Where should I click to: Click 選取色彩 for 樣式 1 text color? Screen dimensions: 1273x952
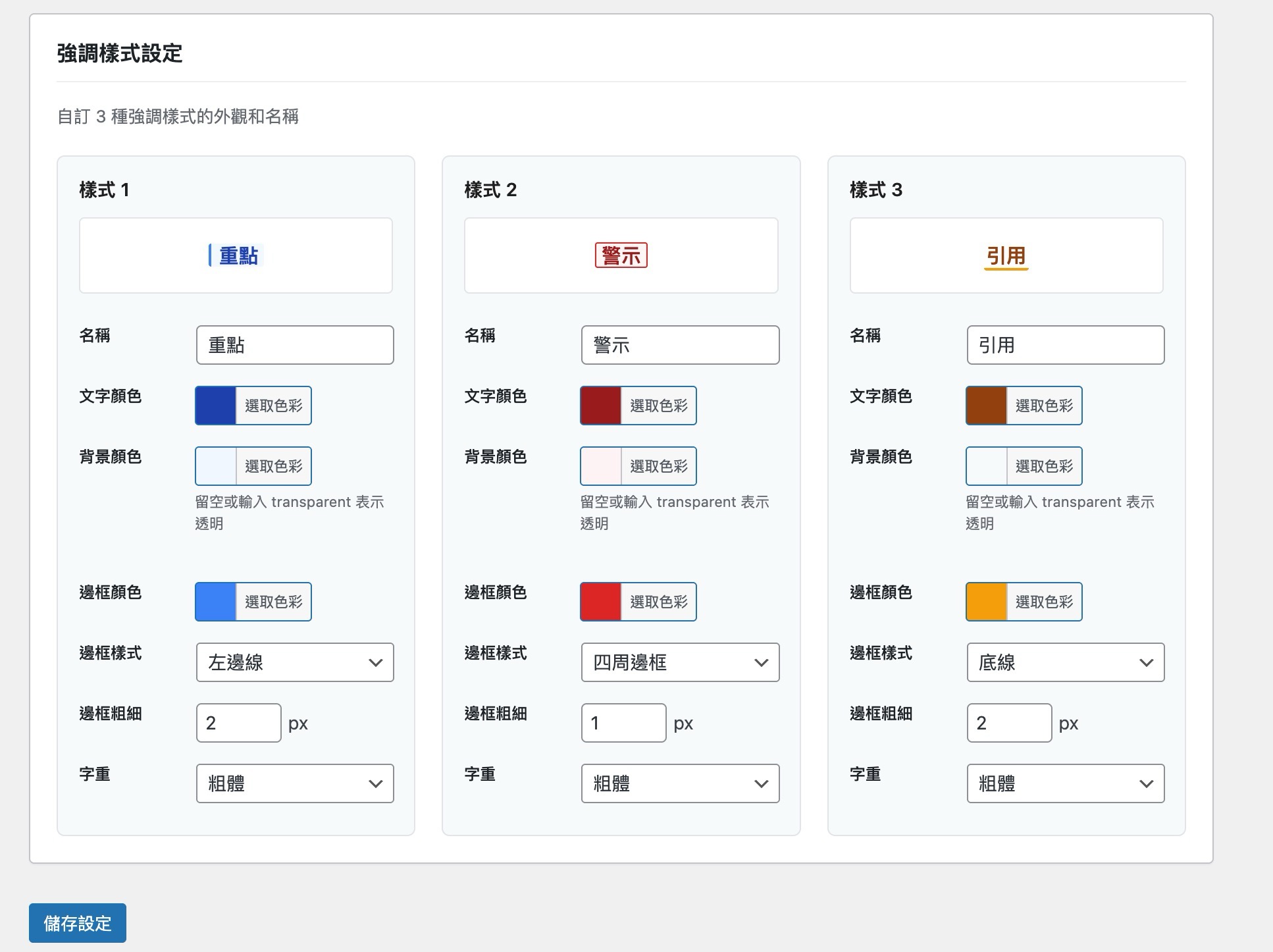(x=273, y=406)
